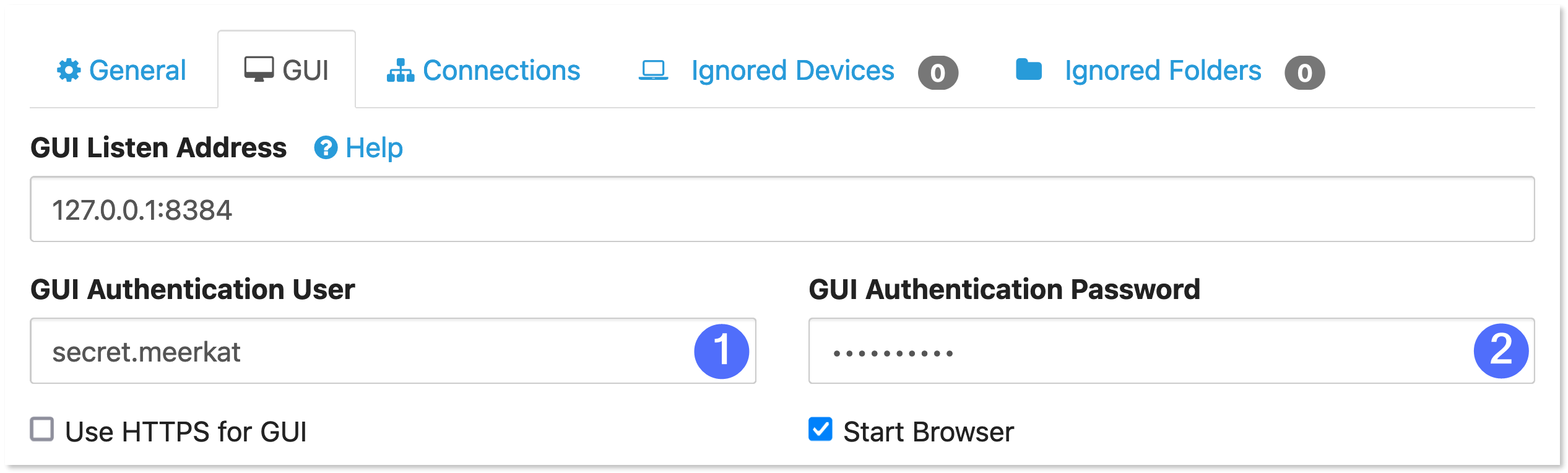Select the monitor icon beside GUI
1568x473 pixels.
(x=259, y=69)
